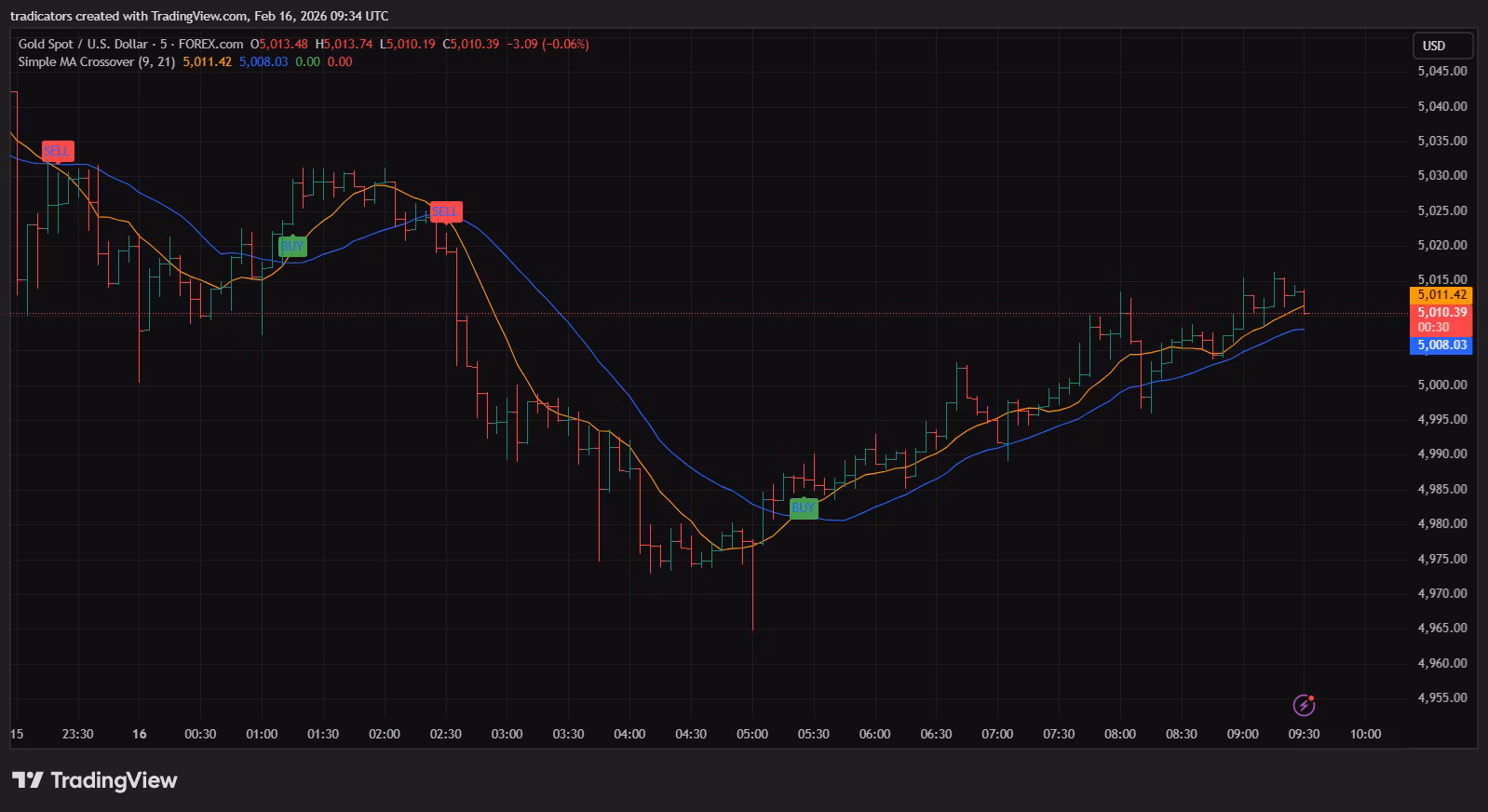The height and width of the screenshot is (812, 1488).
Task: Click the tradicators TradingView.com header text
Action: [x=199, y=16]
